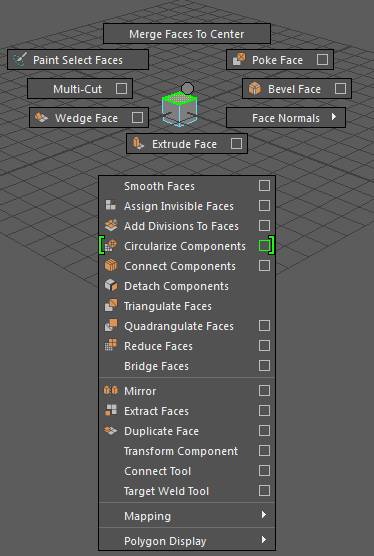The height and width of the screenshot is (556, 374).
Task: Click the Mapping menu label
Action: tap(147, 516)
